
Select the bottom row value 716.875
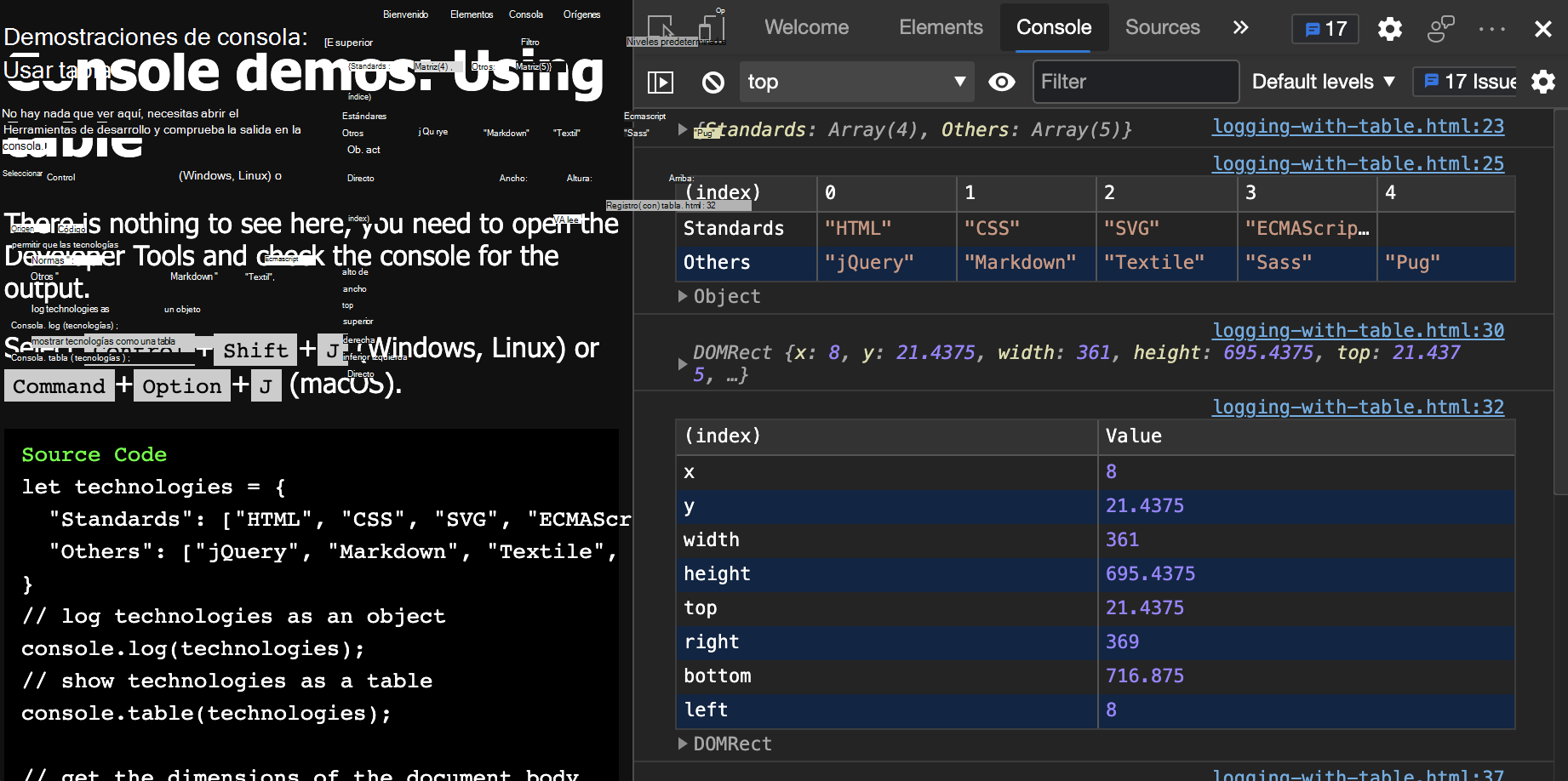click(x=1144, y=676)
